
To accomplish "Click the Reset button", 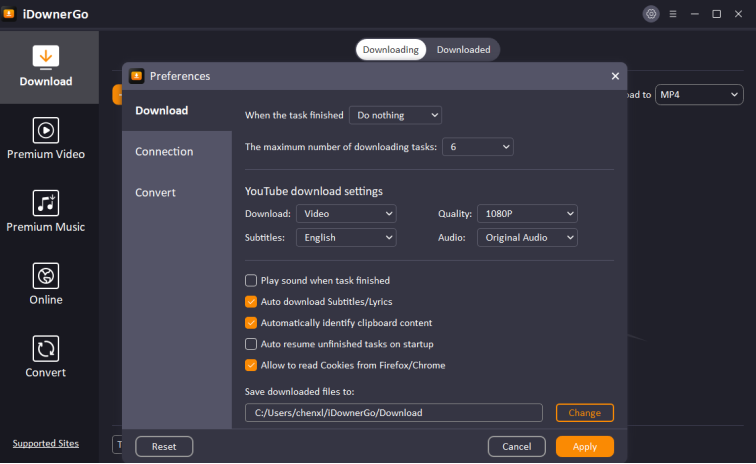I will click(164, 447).
